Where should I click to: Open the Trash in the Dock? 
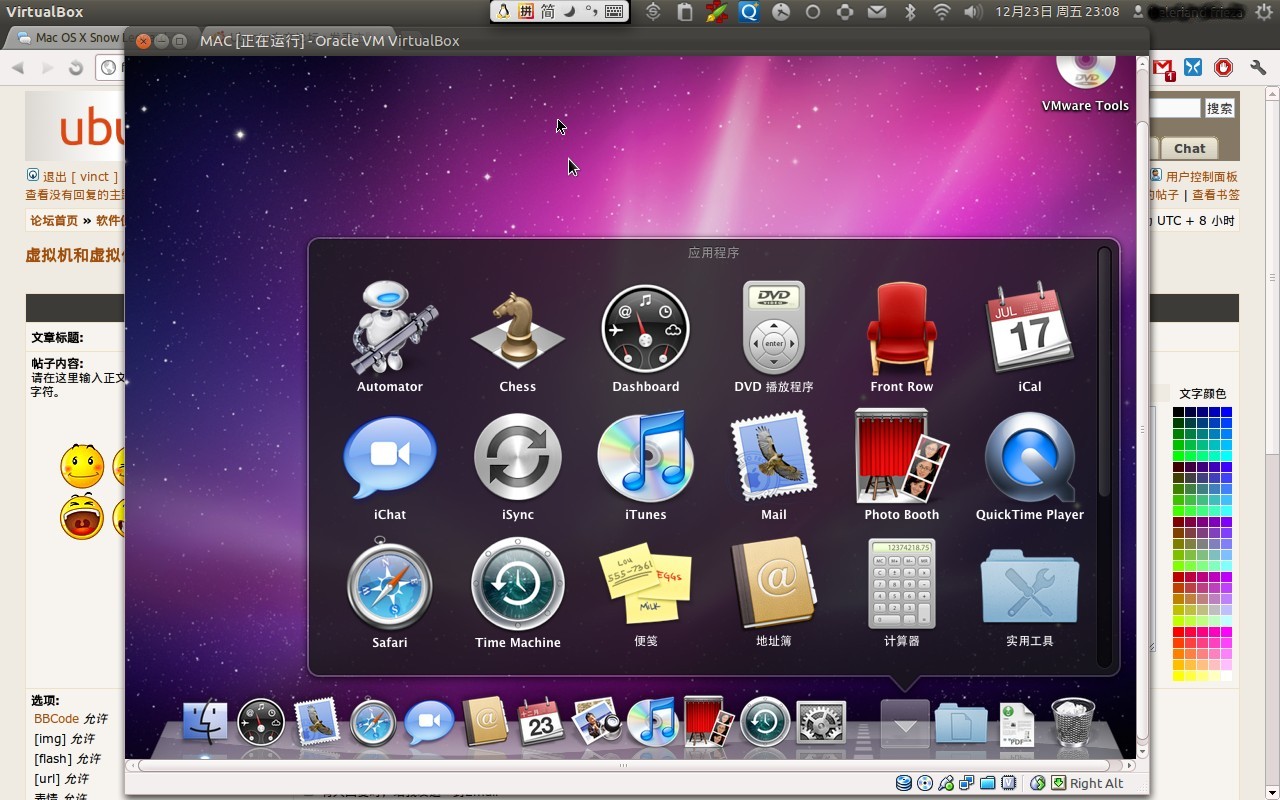tap(1073, 722)
